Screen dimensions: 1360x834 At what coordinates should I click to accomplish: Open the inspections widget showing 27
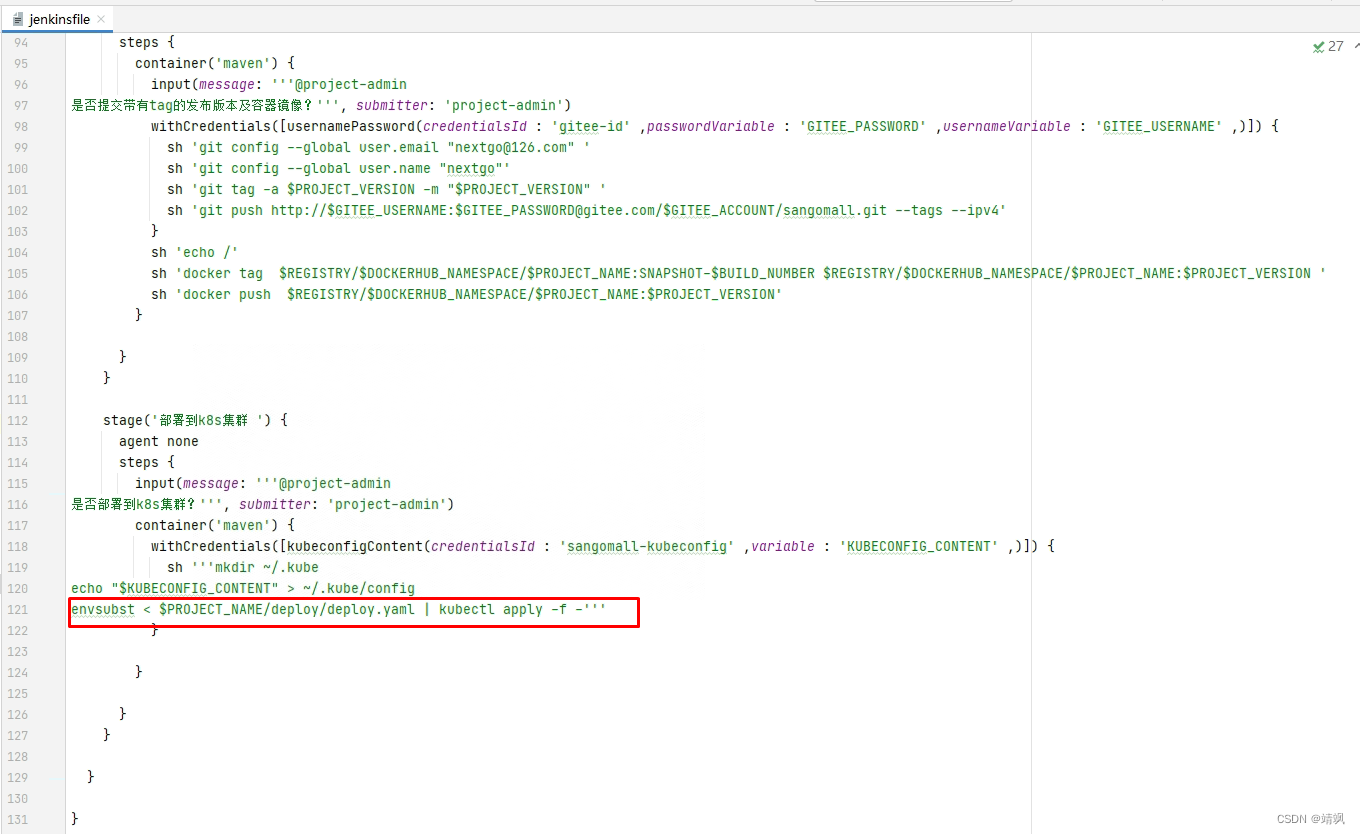1328,46
